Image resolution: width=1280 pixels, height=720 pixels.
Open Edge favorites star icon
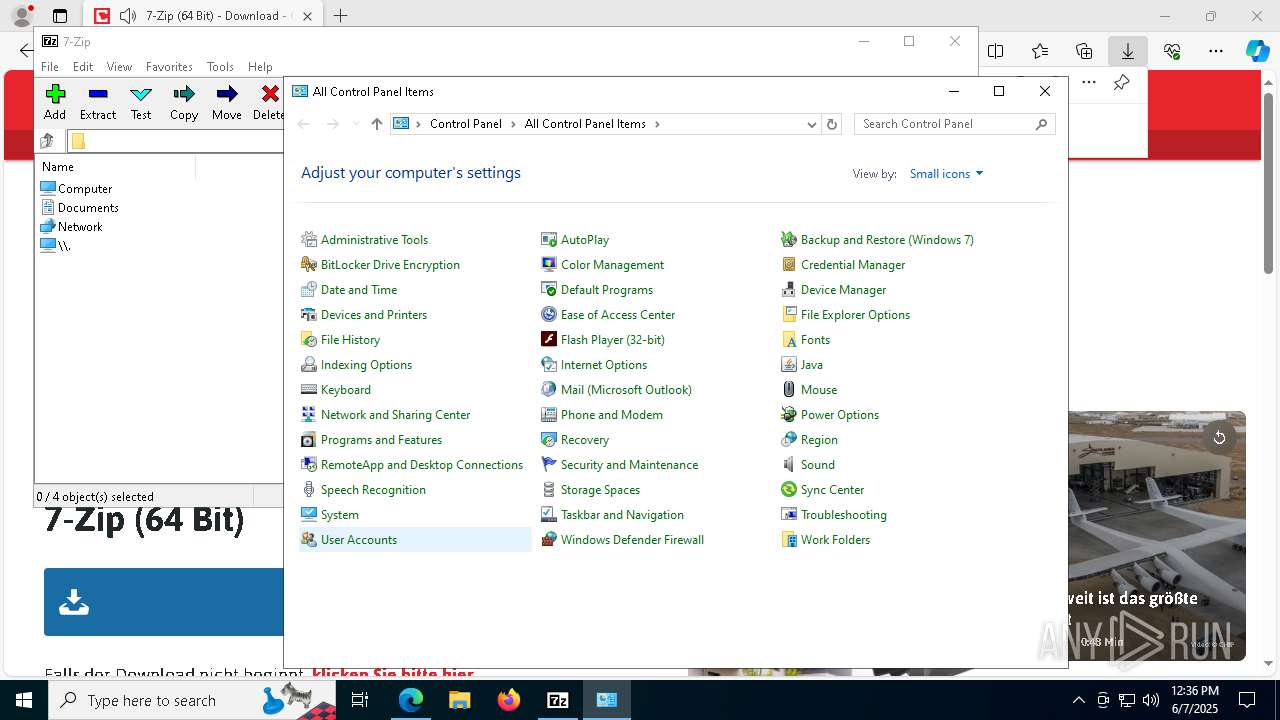pyautogui.click(x=1040, y=51)
